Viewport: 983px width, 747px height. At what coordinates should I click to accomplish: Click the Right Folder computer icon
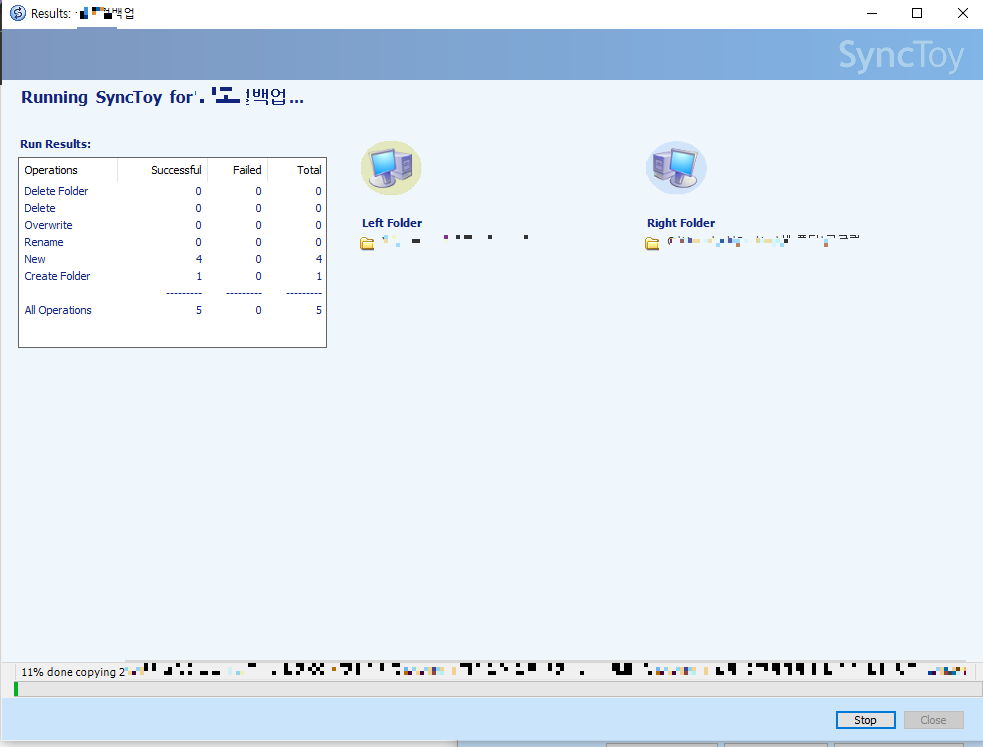pos(676,168)
